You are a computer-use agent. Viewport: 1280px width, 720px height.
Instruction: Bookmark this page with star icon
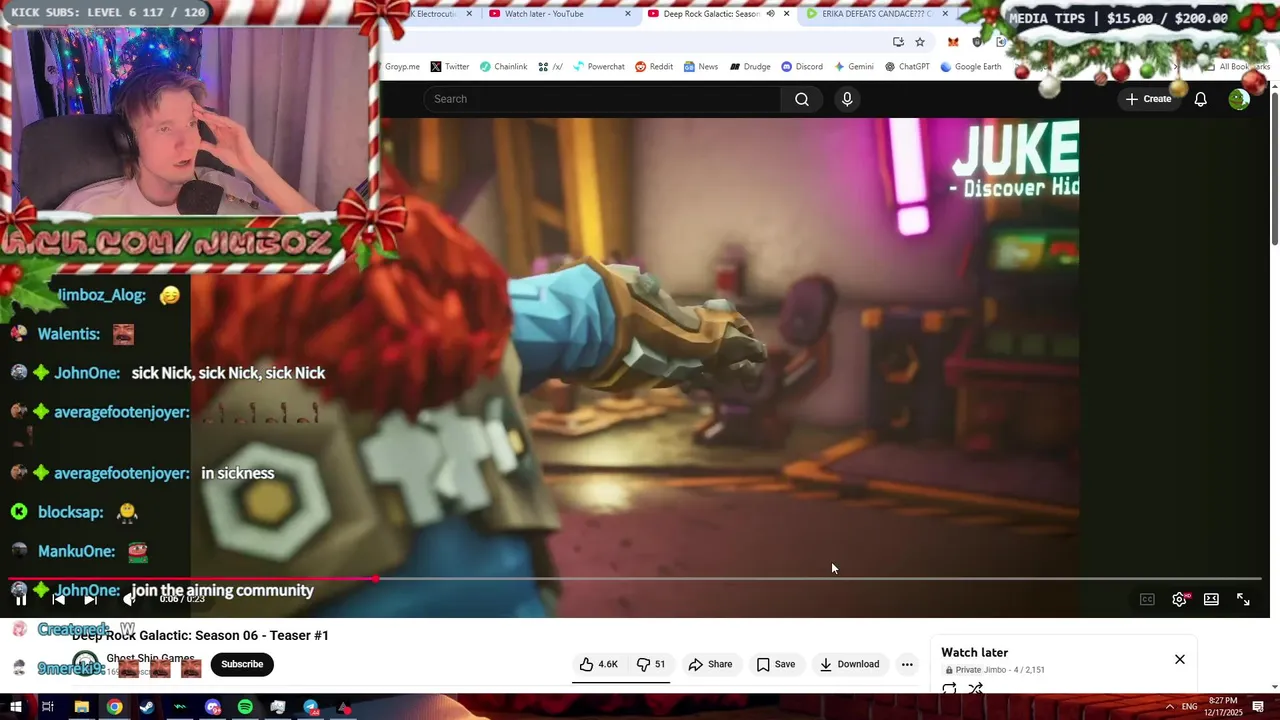920,42
